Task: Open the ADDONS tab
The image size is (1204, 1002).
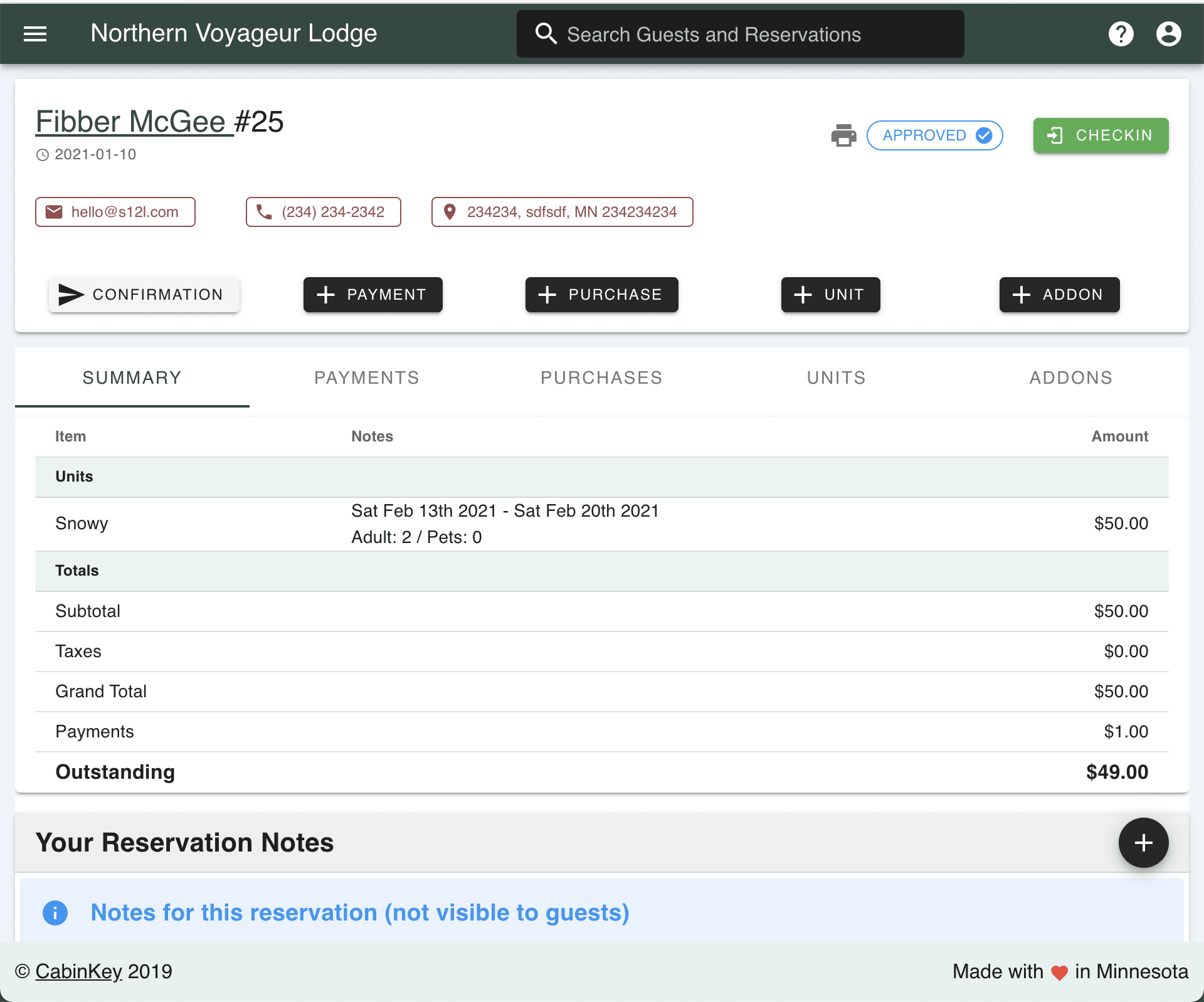Action: tap(1070, 377)
